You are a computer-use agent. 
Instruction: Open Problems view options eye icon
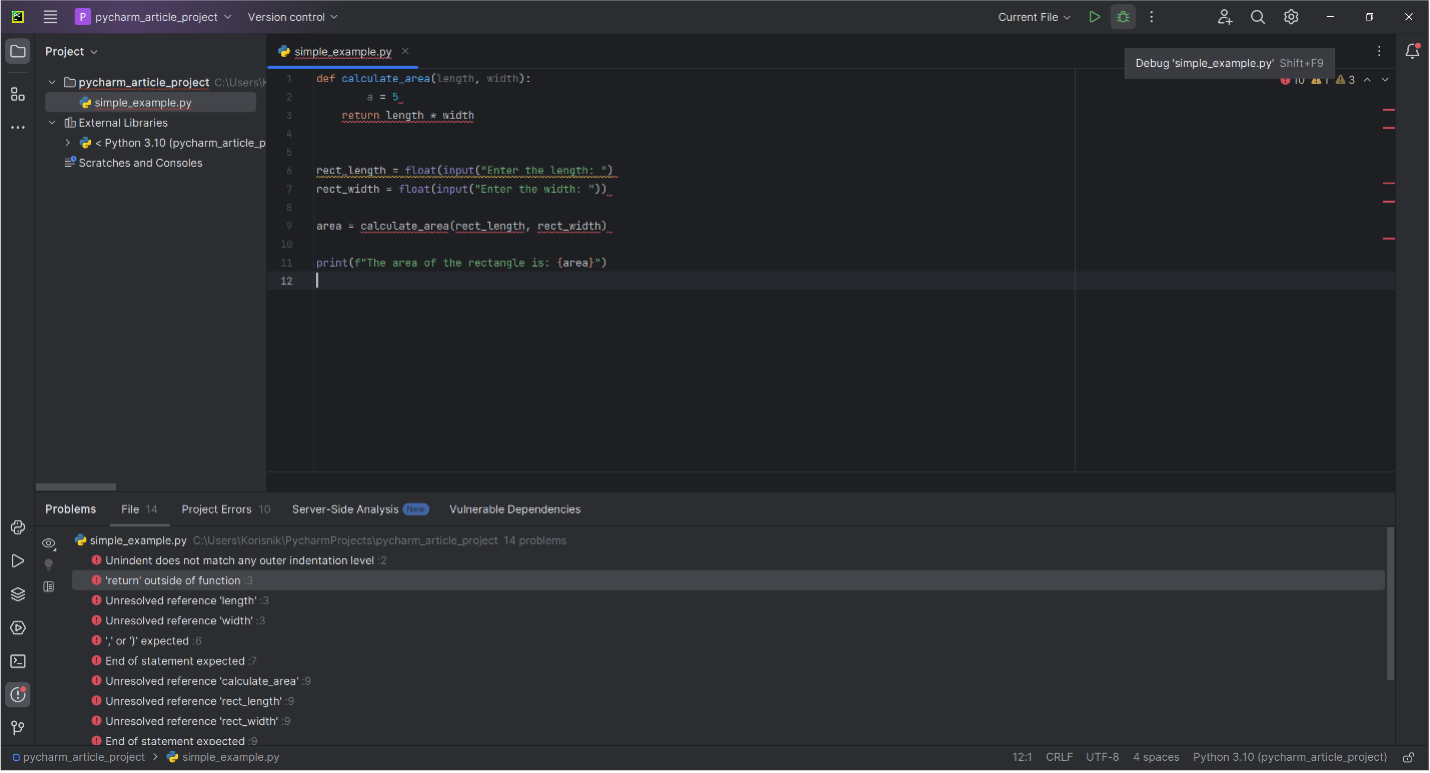pyautogui.click(x=48, y=543)
